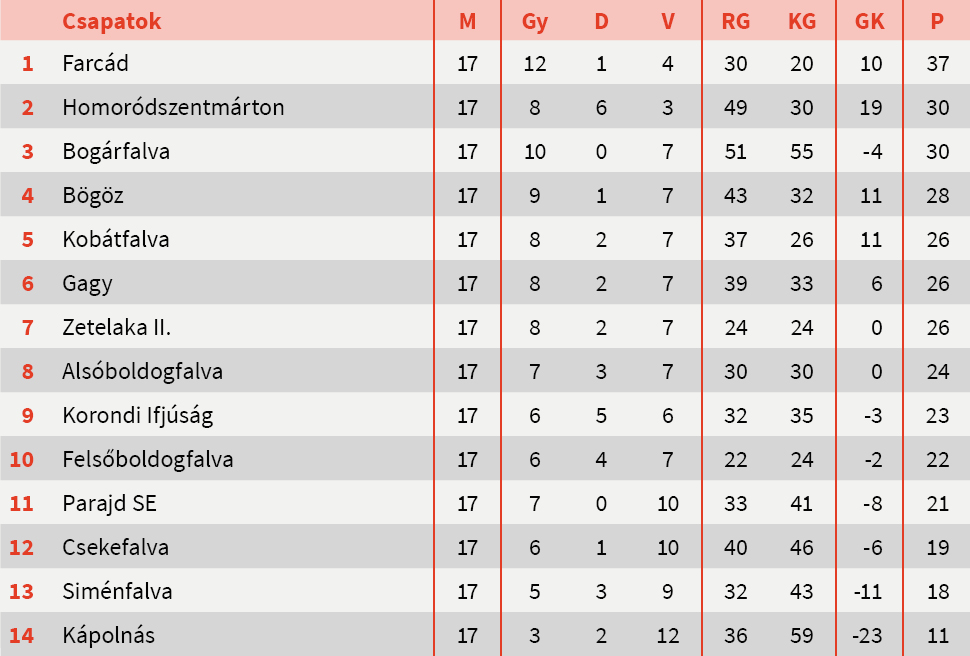Click on Korondi Ifjúság
The width and height of the screenshot is (970, 656).
point(137,416)
